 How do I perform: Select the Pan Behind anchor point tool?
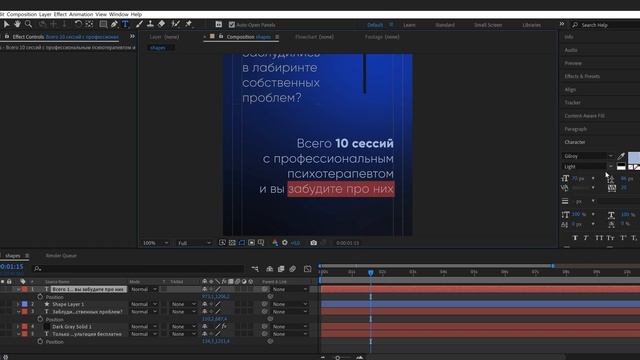tap(89, 24)
